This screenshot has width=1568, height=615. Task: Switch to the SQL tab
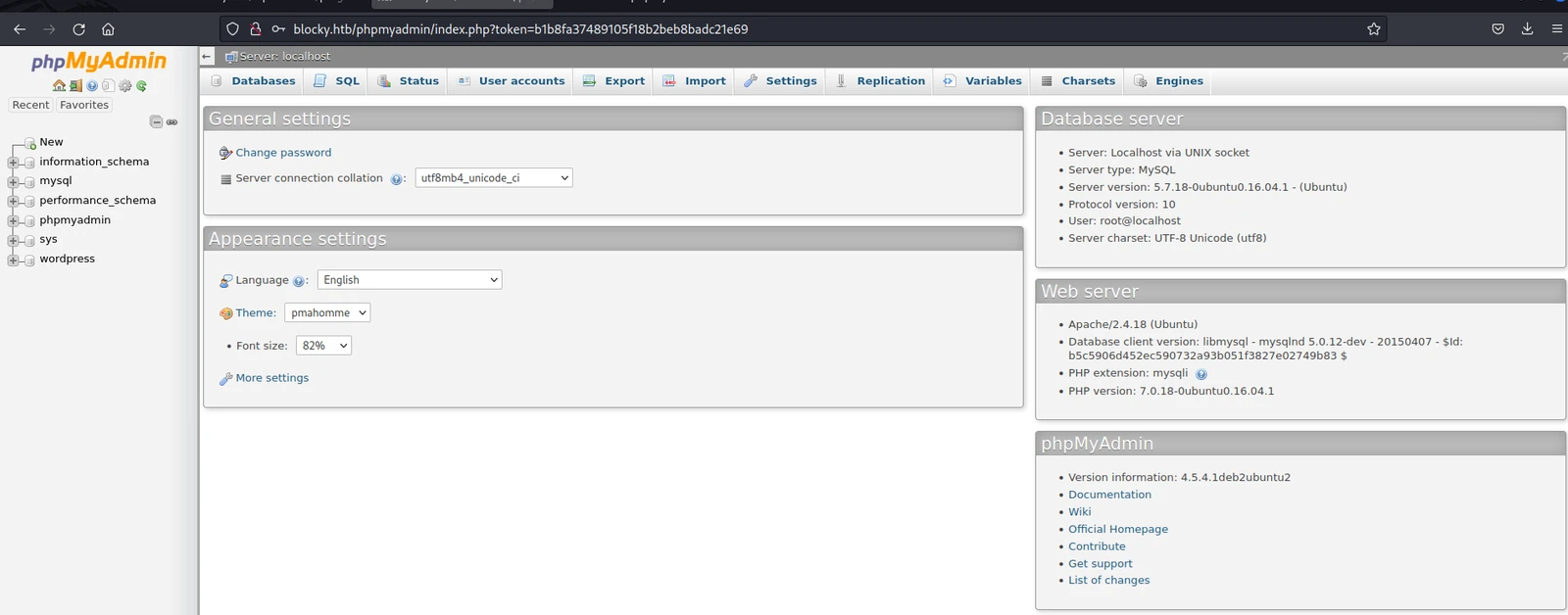(x=336, y=81)
